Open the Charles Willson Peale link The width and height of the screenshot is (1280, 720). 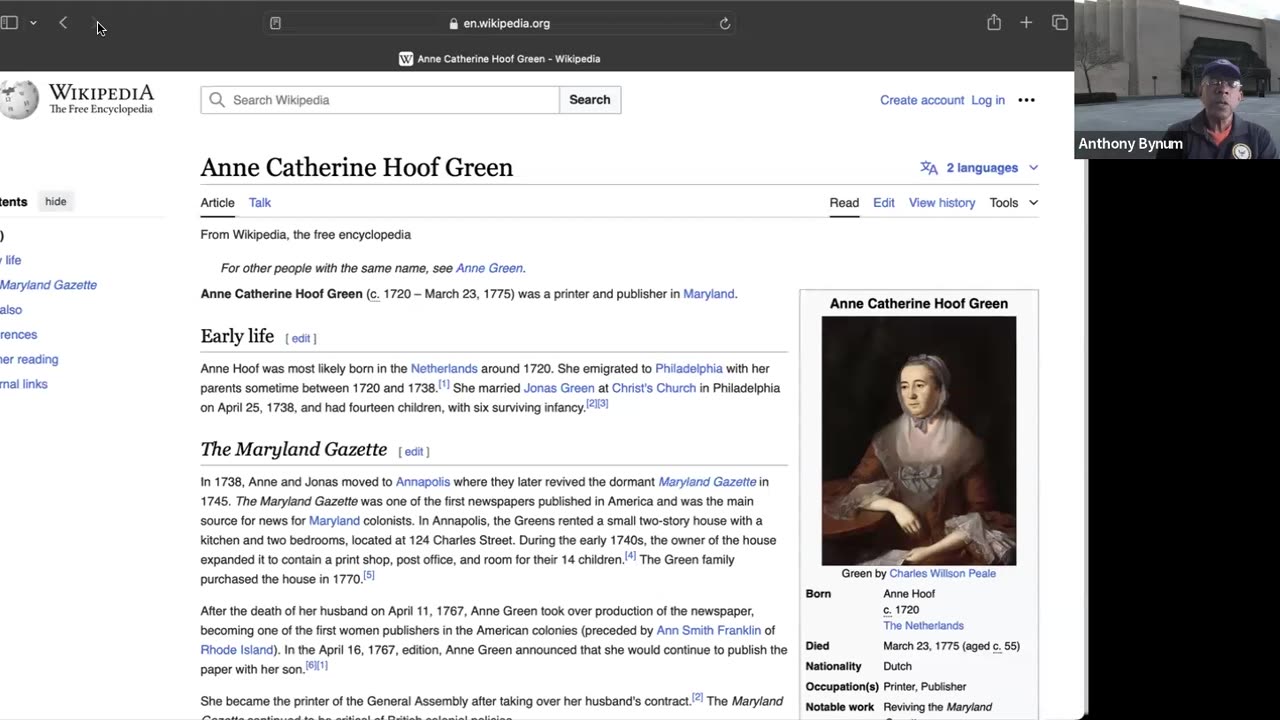(x=943, y=574)
